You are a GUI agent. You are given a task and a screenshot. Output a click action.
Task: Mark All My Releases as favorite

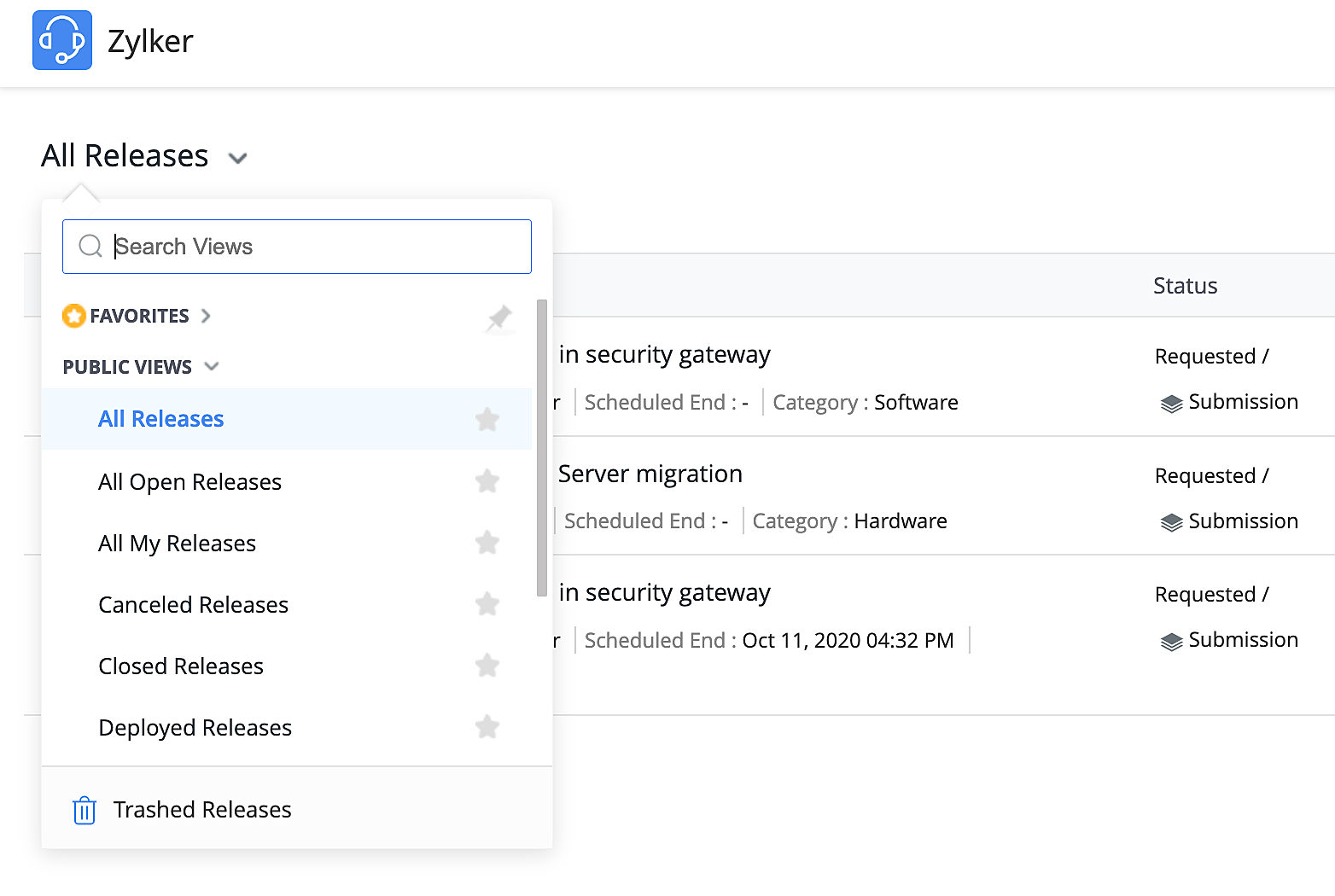pyautogui.click(x=487, y=543)
